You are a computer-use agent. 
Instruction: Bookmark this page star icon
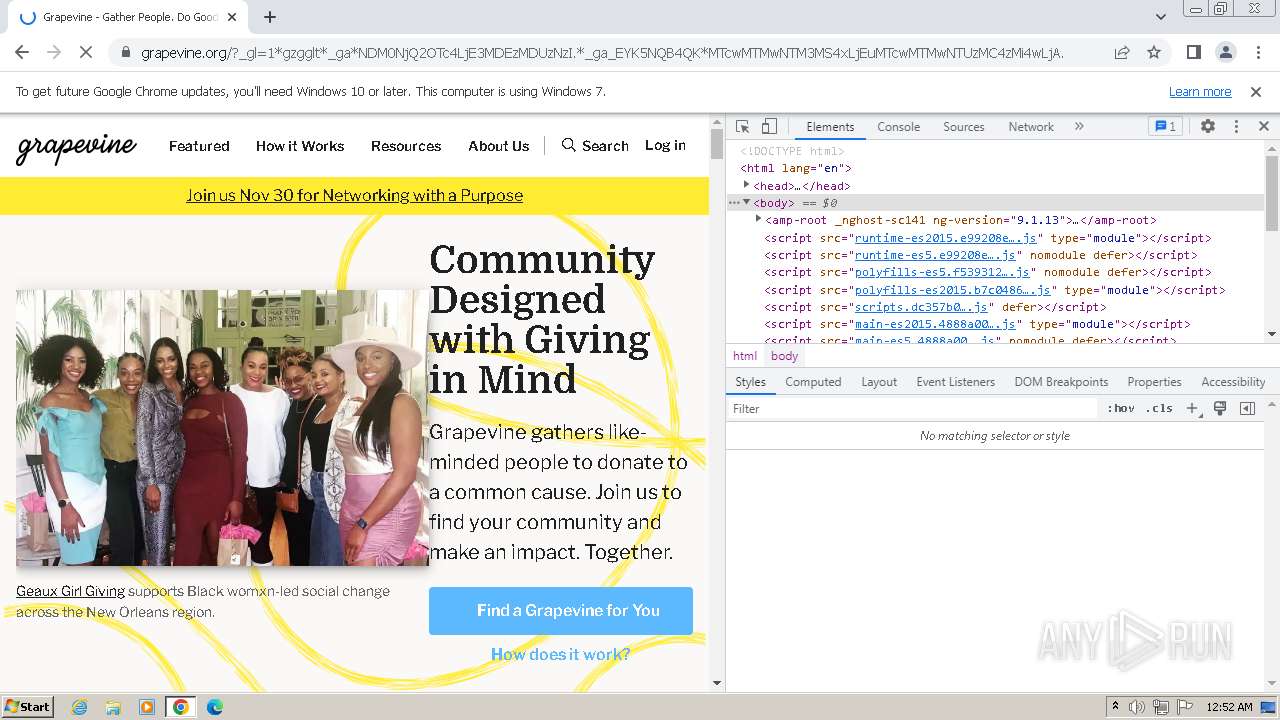1153,52
